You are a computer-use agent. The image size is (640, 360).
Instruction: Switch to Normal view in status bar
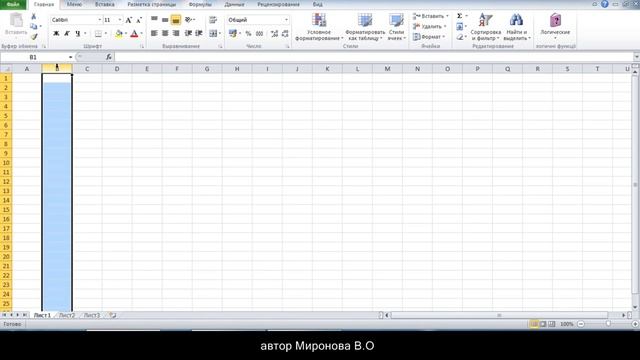pos(534,324)
